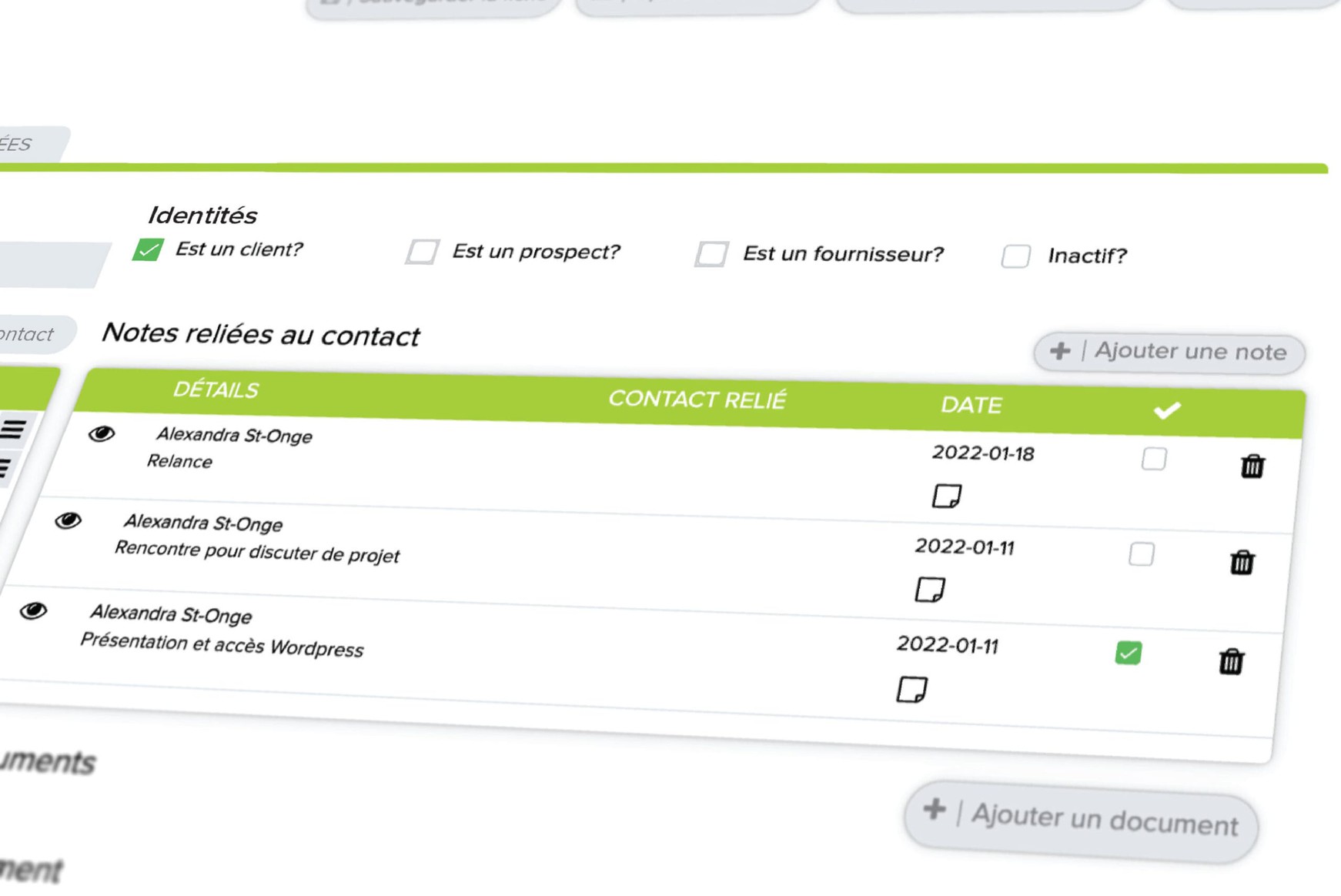
Task: Sort notes by the DATE column header
Action: tap(971, 405)
